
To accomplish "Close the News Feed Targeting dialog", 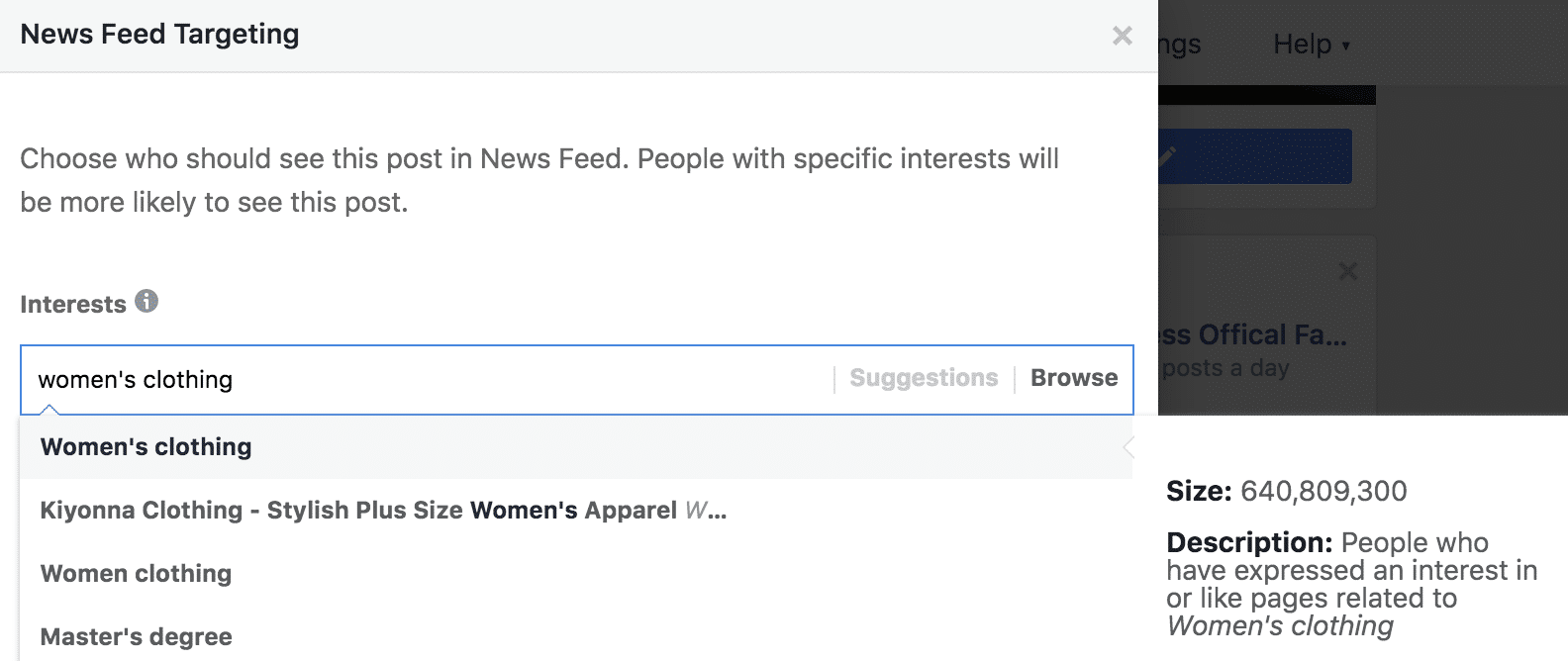I will click(x=1122, y=36).
